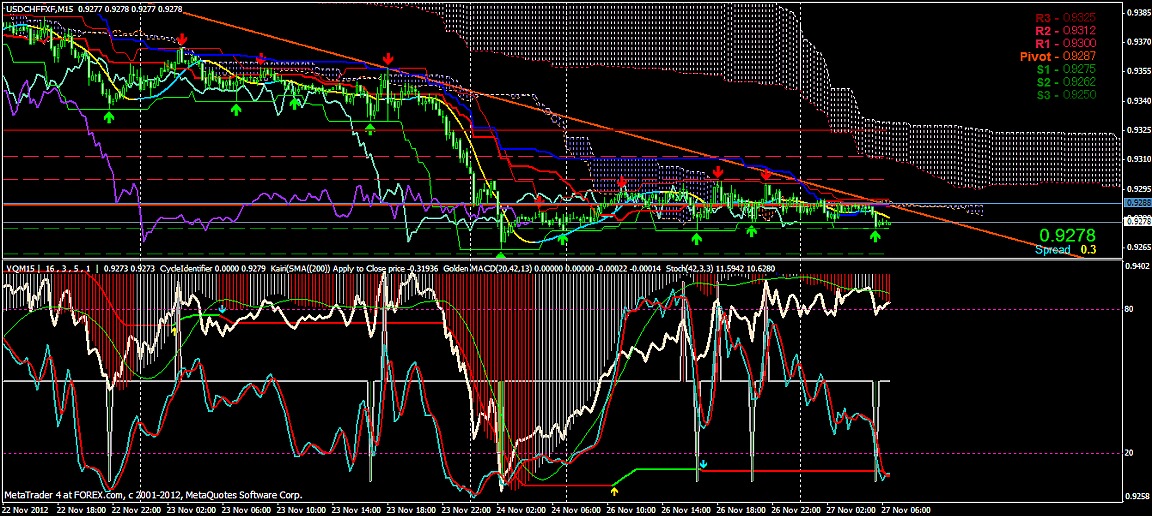Click the Stoch(42,3,3) indicator label

coord(692,269)
